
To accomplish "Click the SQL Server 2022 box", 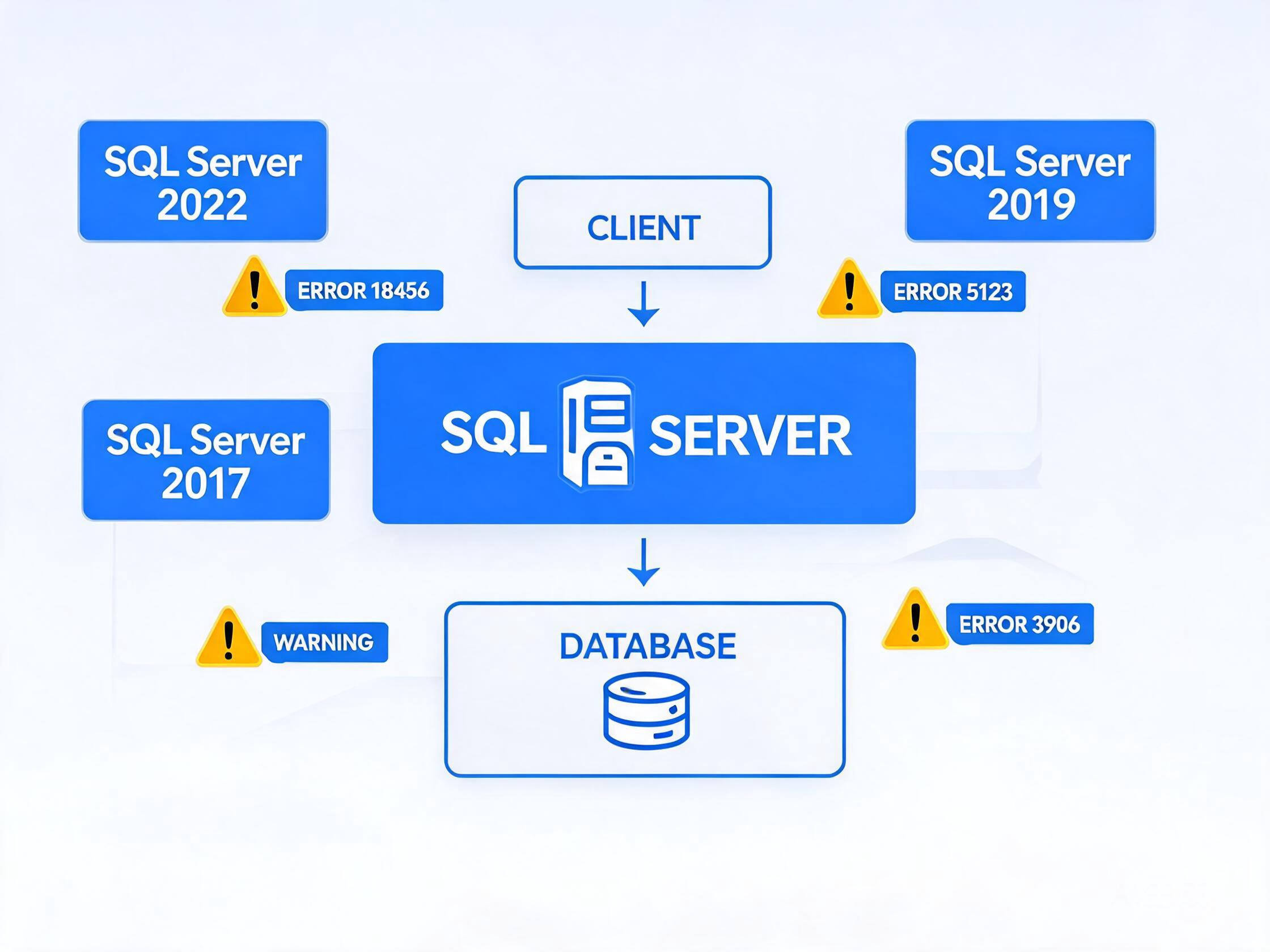I will click(x=202, y=181).
